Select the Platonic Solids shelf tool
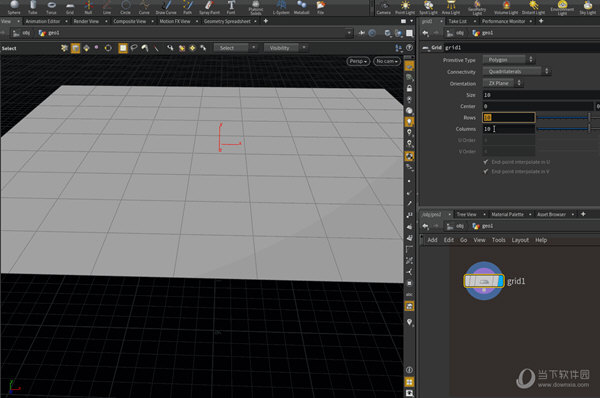600x398 pixels. coord(256,8)
